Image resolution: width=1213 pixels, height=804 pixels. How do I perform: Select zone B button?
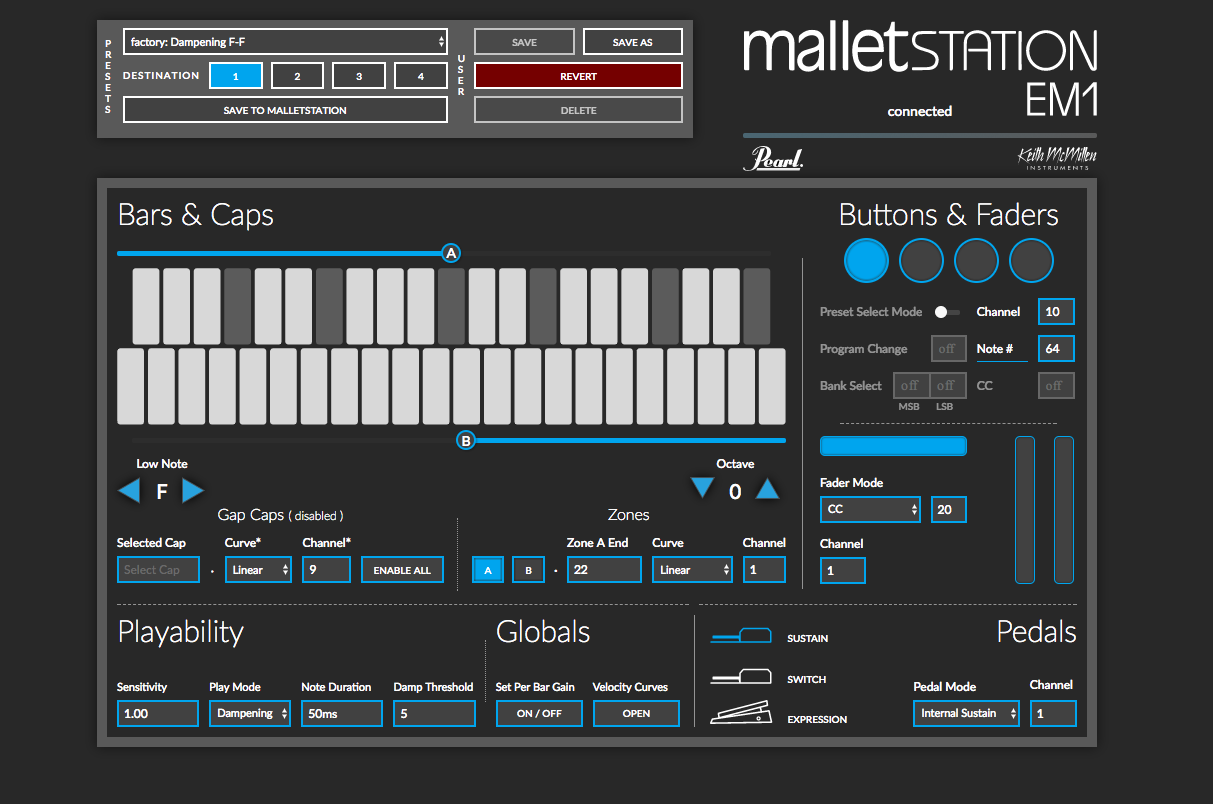point(528,570)
